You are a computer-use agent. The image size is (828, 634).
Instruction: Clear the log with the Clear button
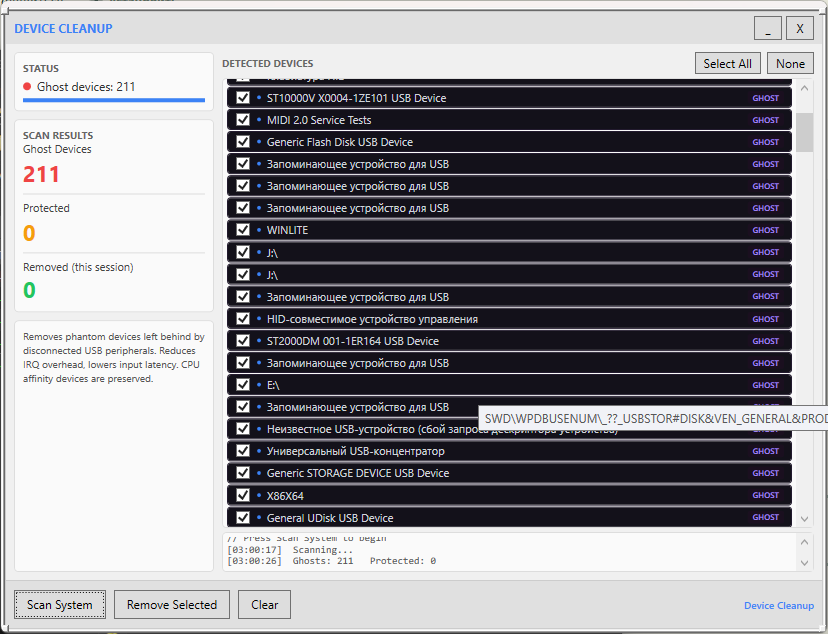(264, 605)
